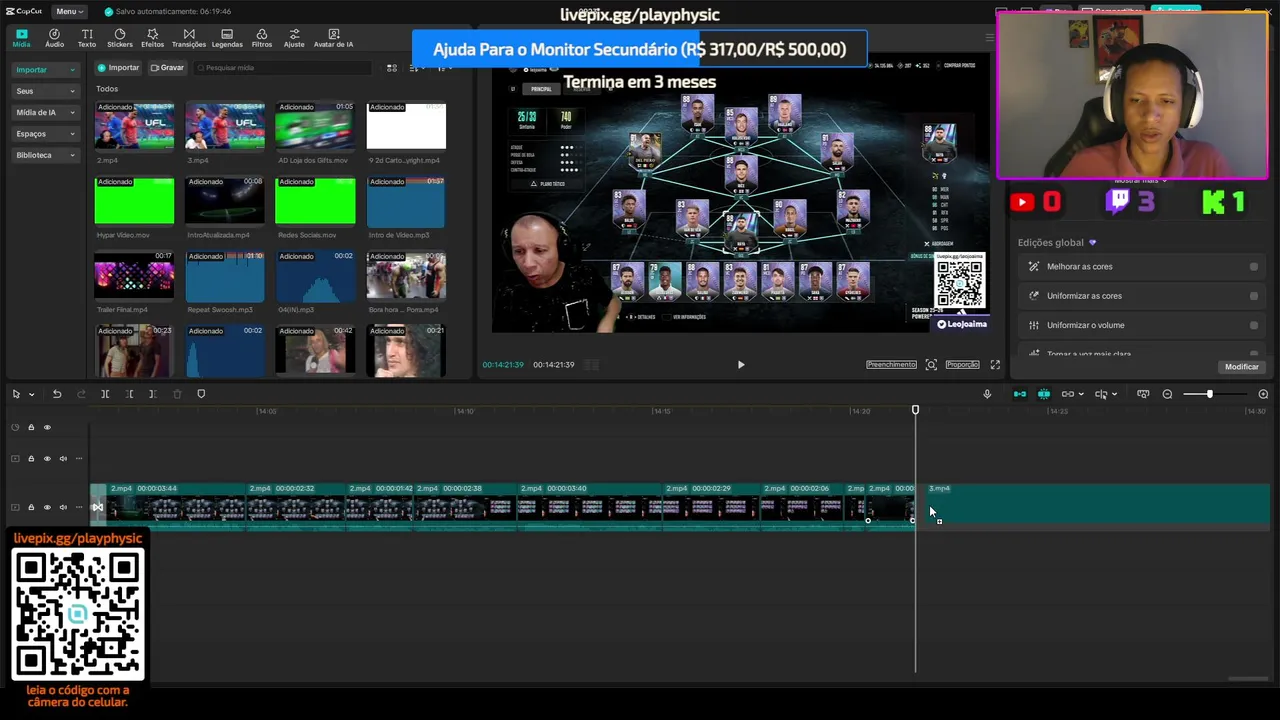The height and width of the screenshot is (720, 1280).
Task: Toggle Melhorar as cores option
Action: coord(1253,267)
